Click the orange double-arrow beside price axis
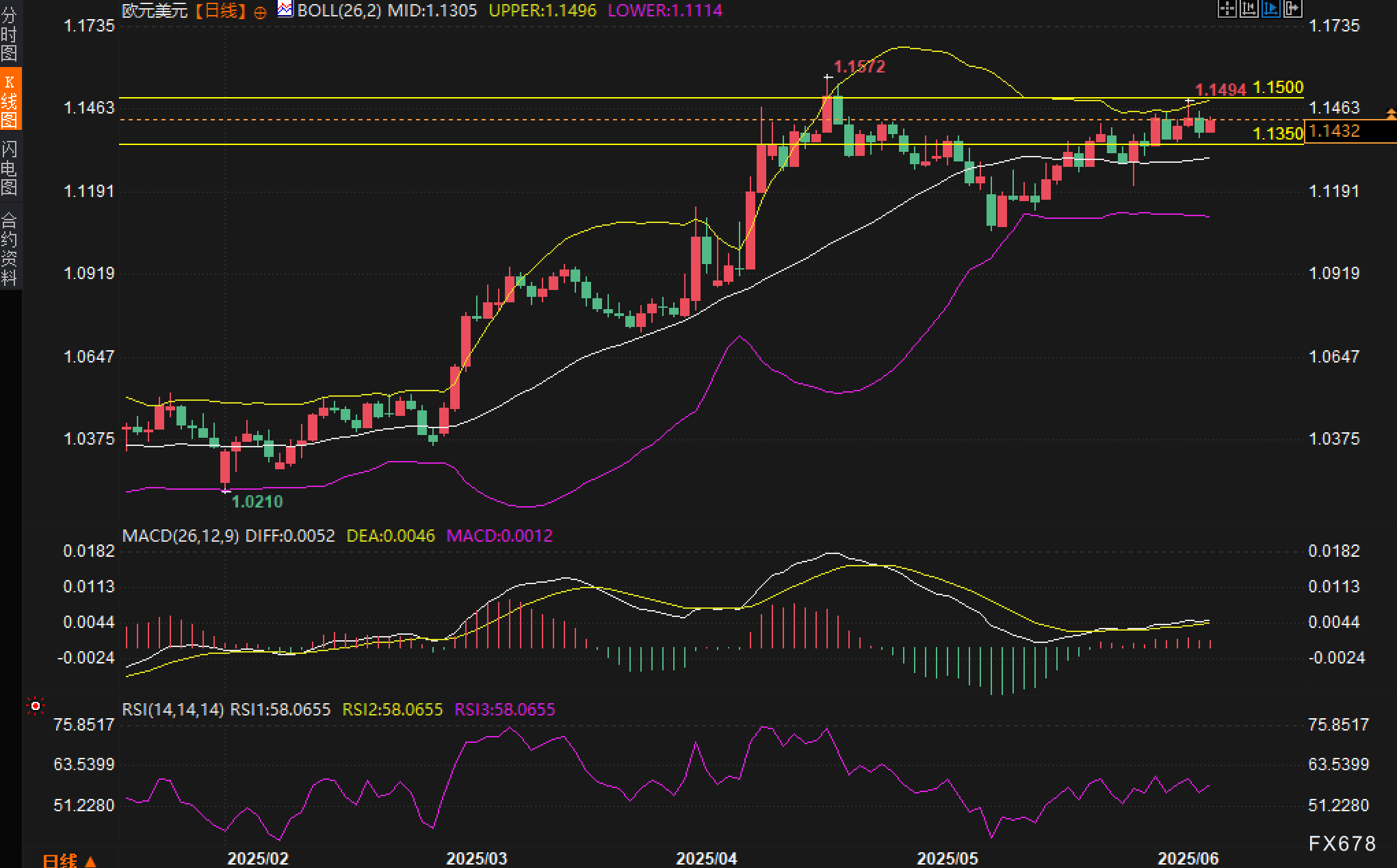 1390,113
